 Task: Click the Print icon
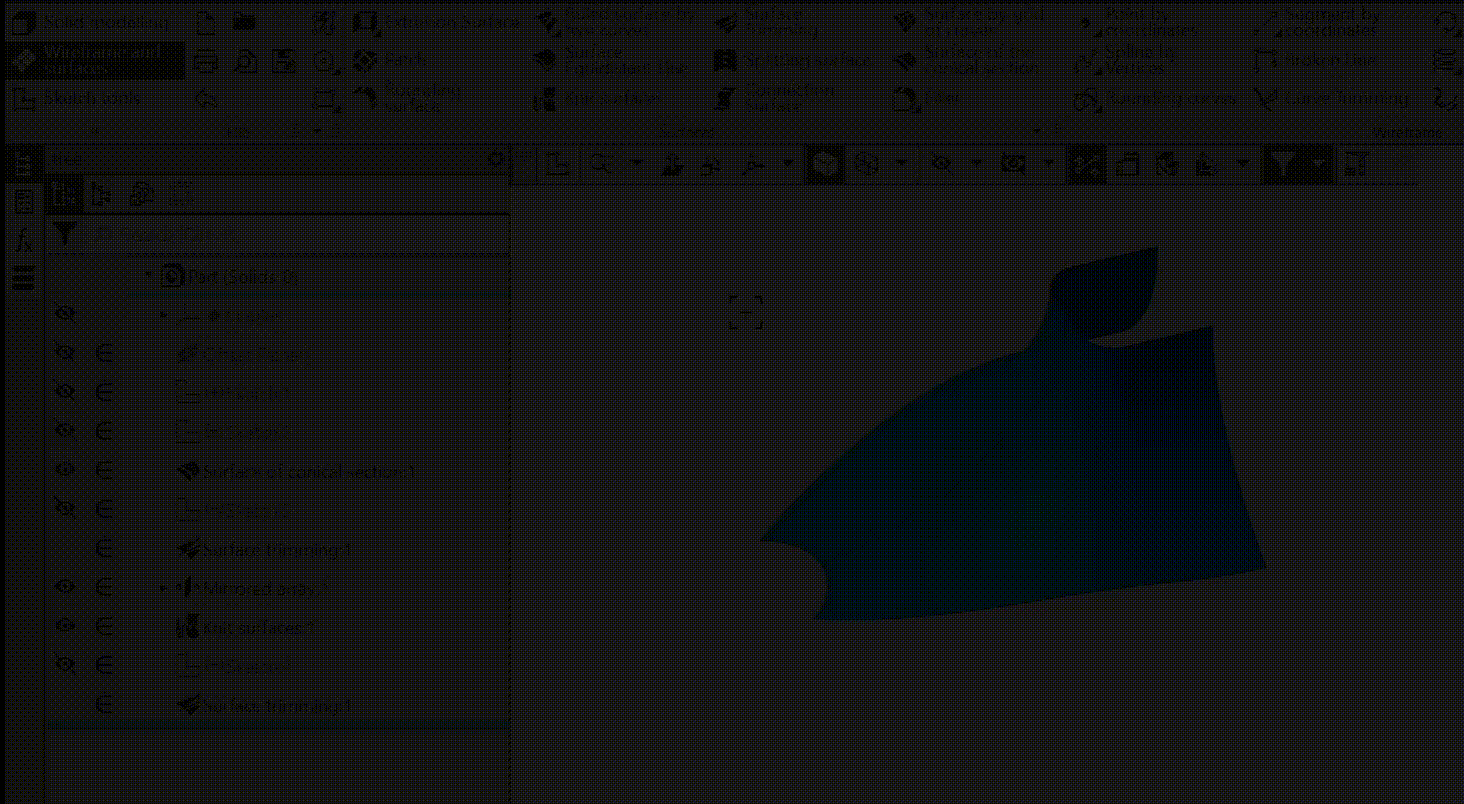pos(206,62)
